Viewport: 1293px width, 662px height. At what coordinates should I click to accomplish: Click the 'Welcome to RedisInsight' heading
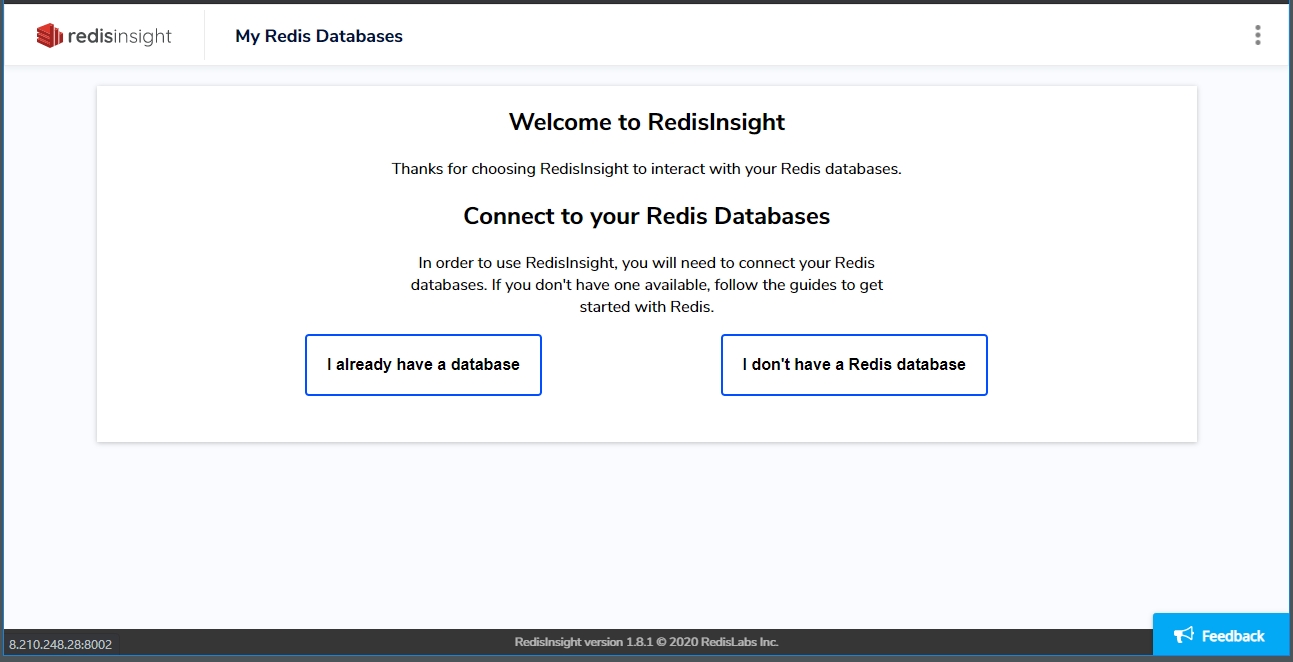pos(646,122)
